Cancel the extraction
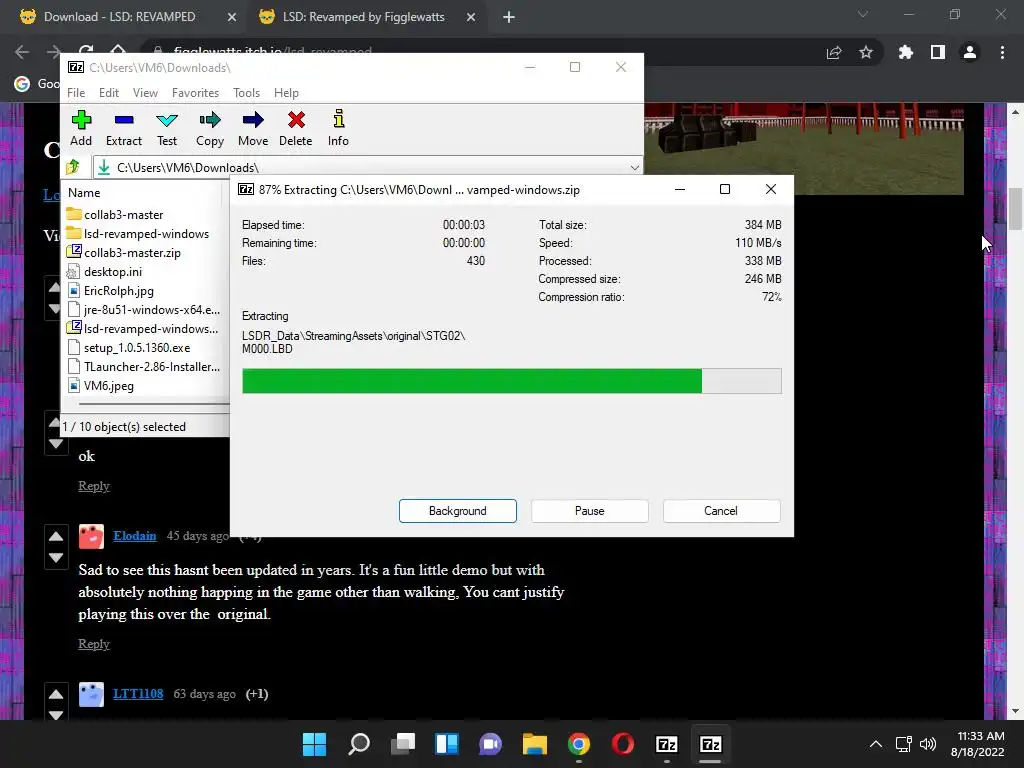Image resolution: width=1024 pixels, height=768 pixels. 721,511
